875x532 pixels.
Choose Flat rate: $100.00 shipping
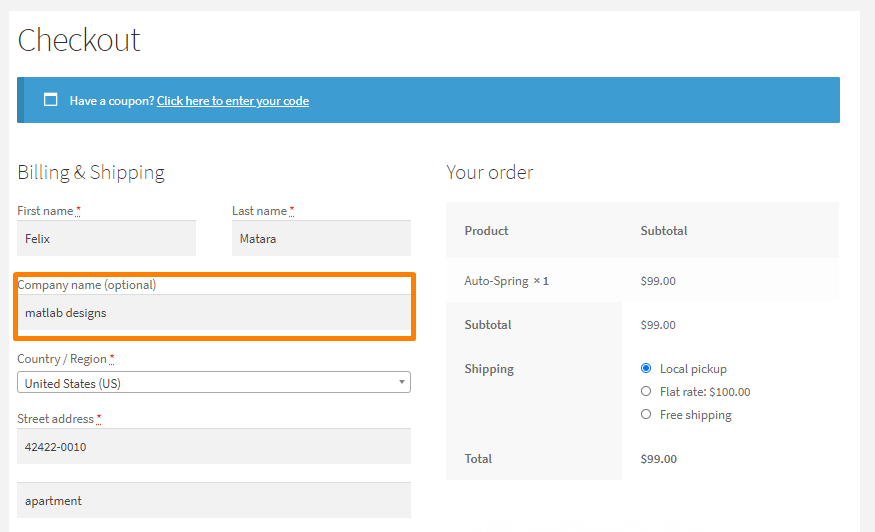[646, 391]
